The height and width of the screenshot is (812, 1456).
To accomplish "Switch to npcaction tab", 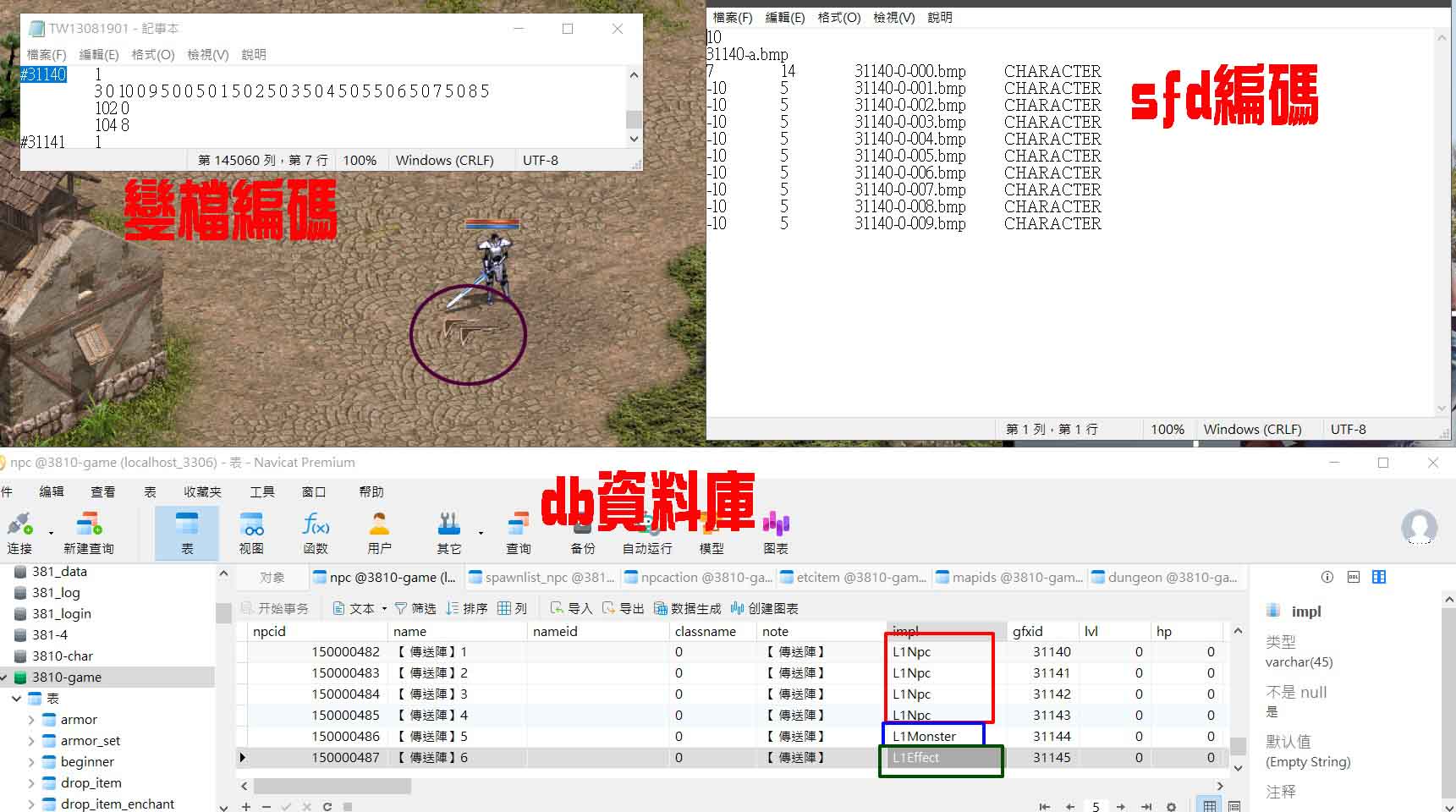I will click(697, 577).
